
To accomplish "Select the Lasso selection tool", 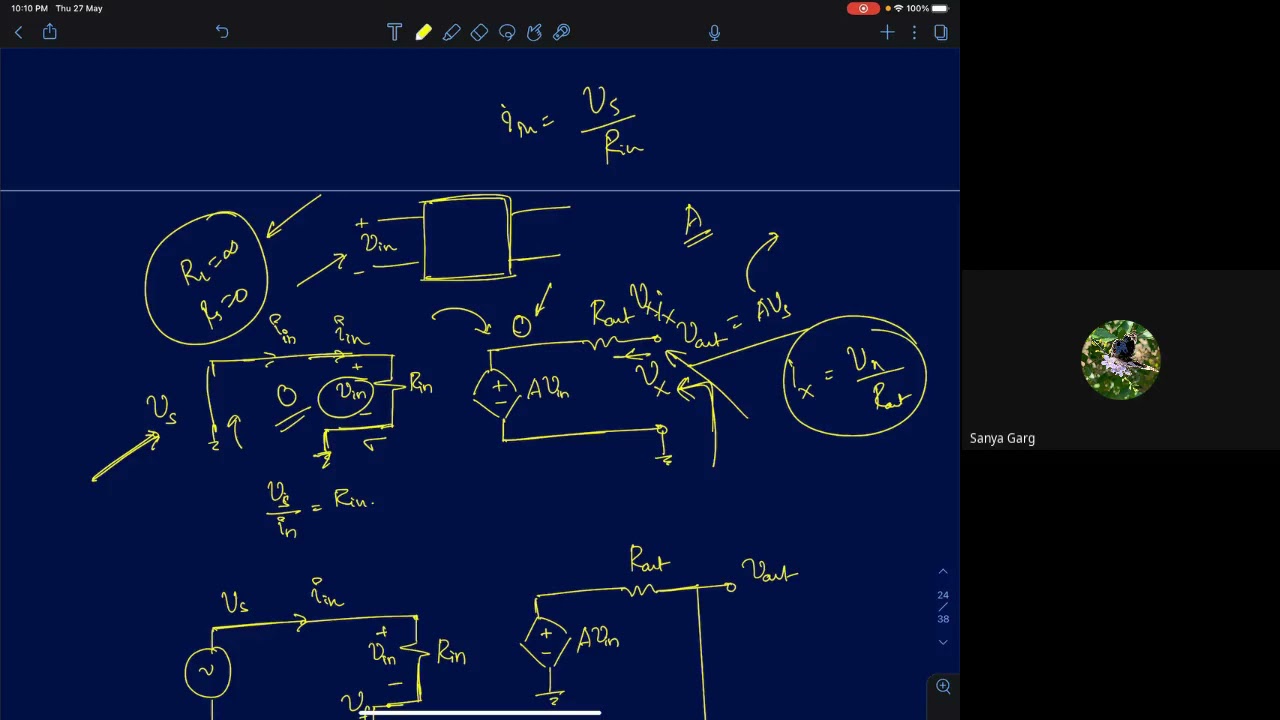I will click(x=507, y=32).
